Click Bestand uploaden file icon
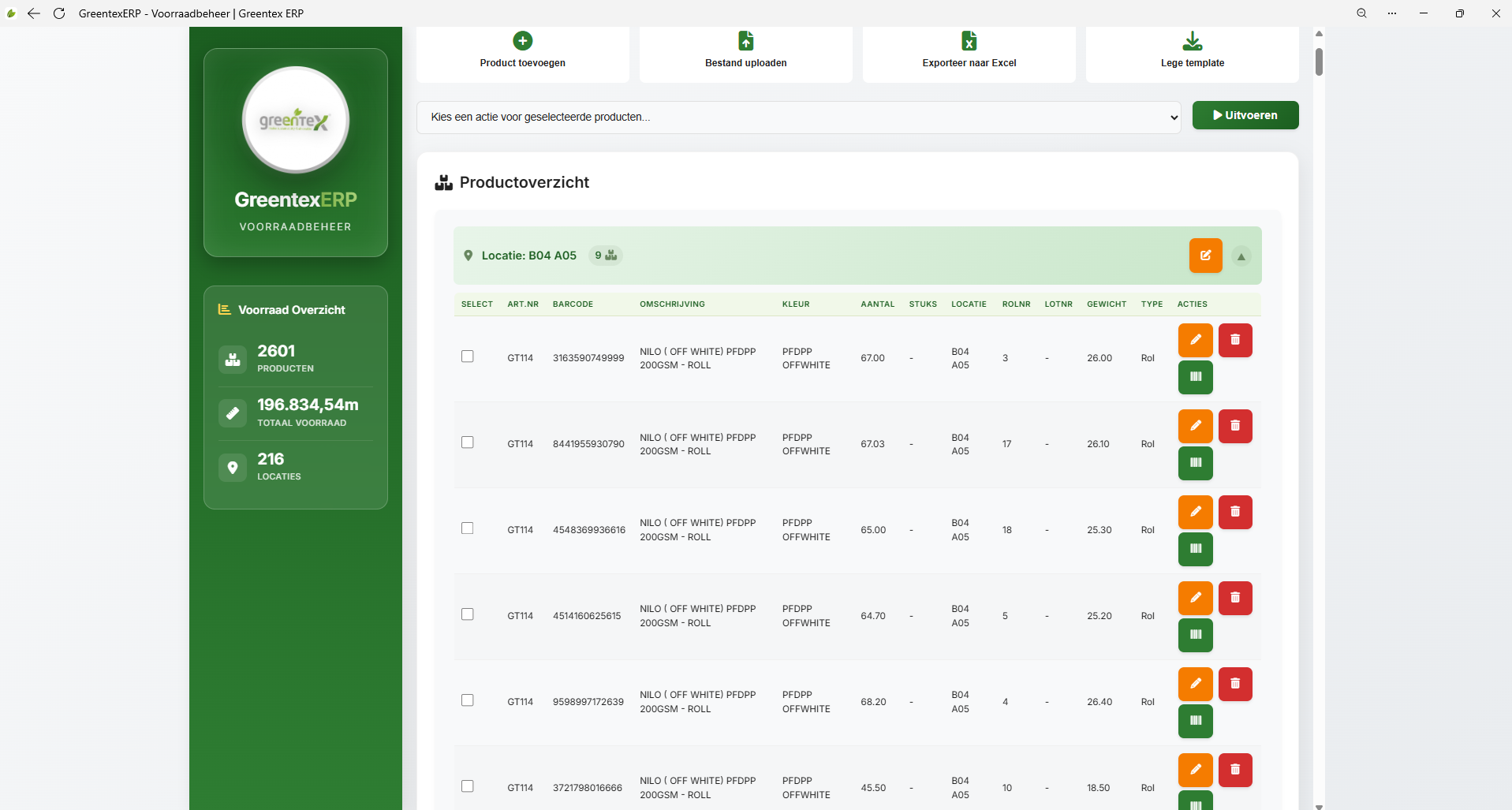 745,40
